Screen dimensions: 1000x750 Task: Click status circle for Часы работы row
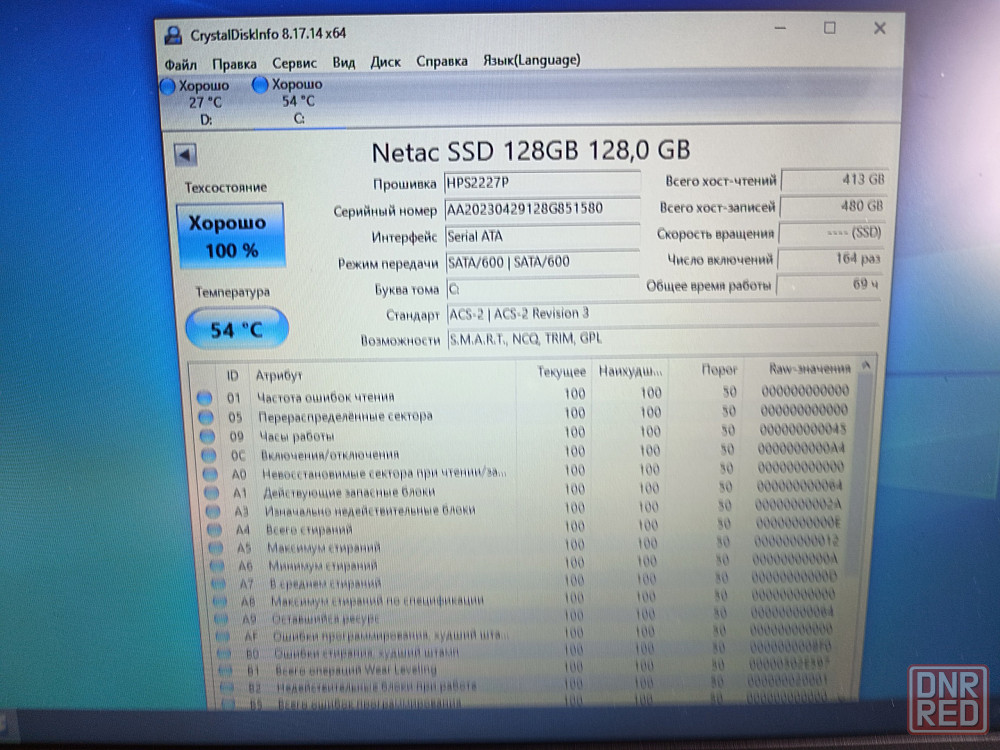[x=207, y=436]
